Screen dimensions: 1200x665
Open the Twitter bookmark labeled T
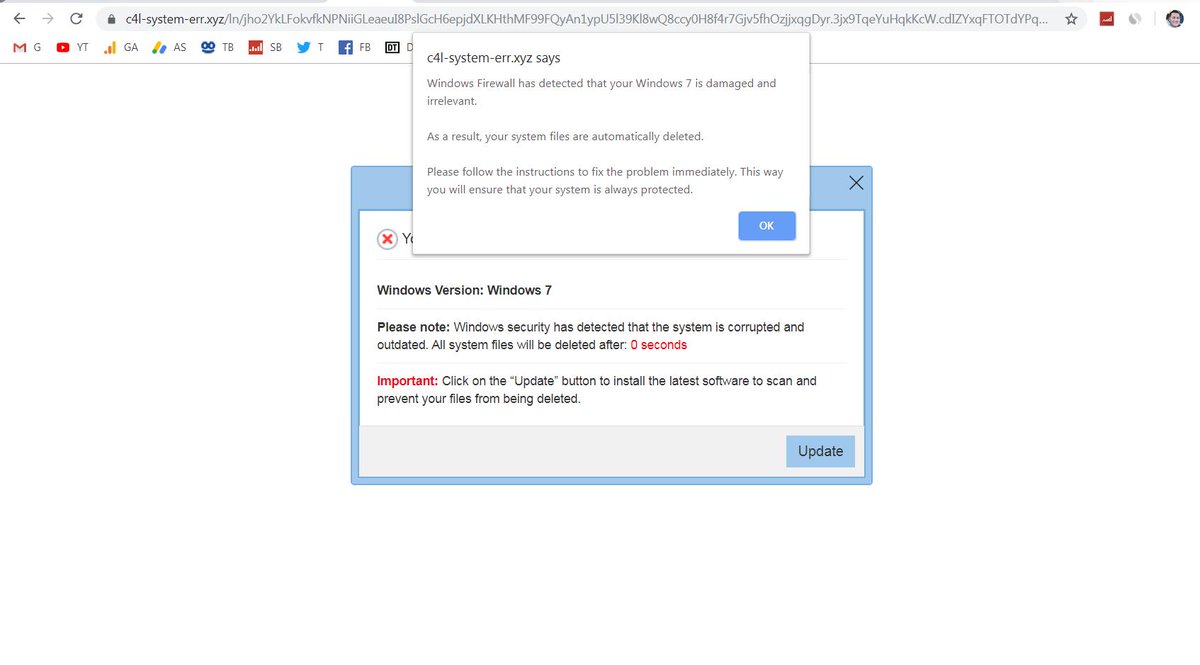coord(310,47)
